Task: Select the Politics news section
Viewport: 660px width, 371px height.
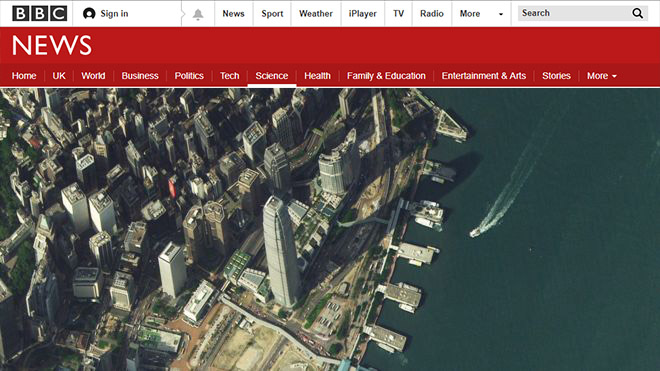Action: 189,76
